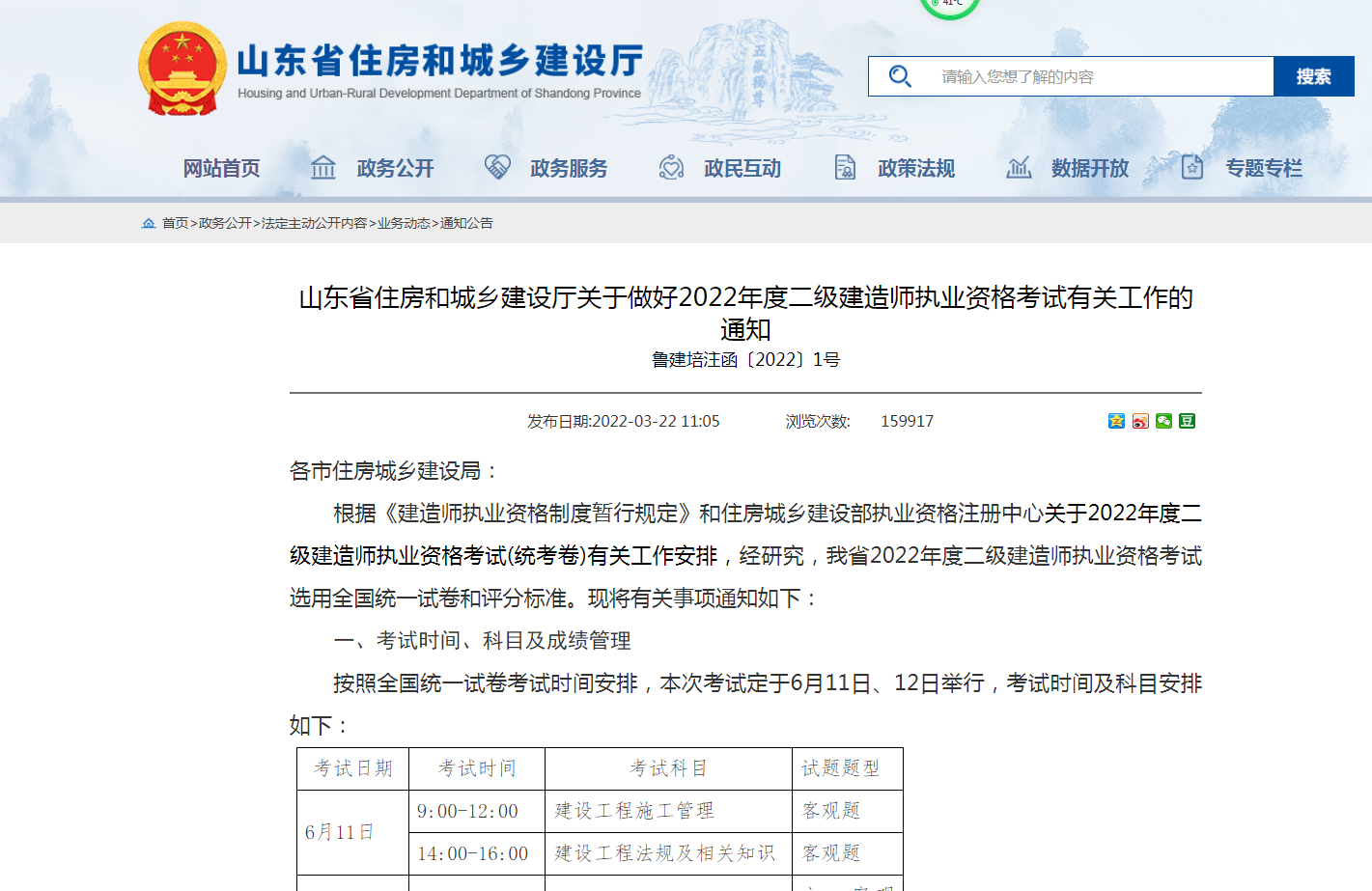Share the notice to QQ Zone
Viewport: 1372px width, 891px height.
tap(1116, 421)
